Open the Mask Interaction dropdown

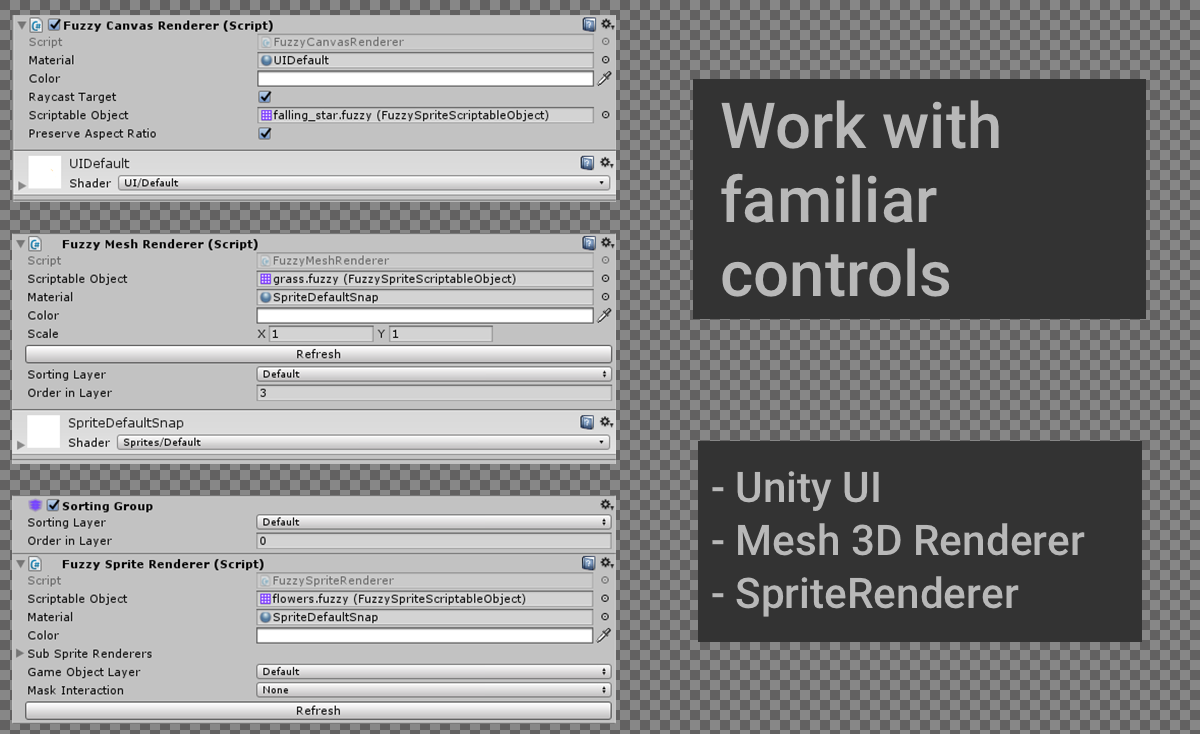tap(434, 690)
